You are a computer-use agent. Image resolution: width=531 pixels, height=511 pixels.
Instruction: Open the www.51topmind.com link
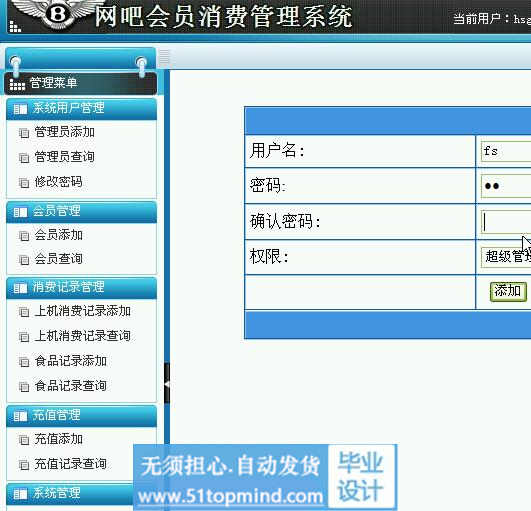231,496
